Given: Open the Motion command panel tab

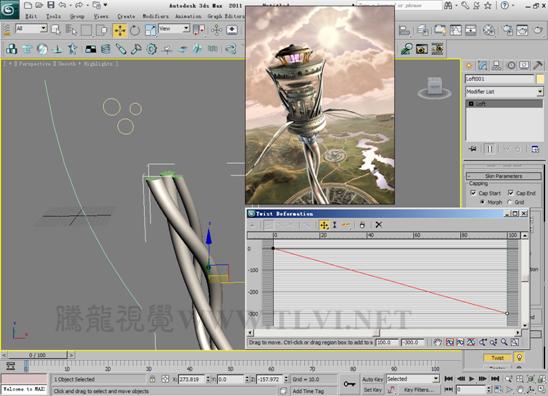Looking at the screenshot, I should (511, 65).
